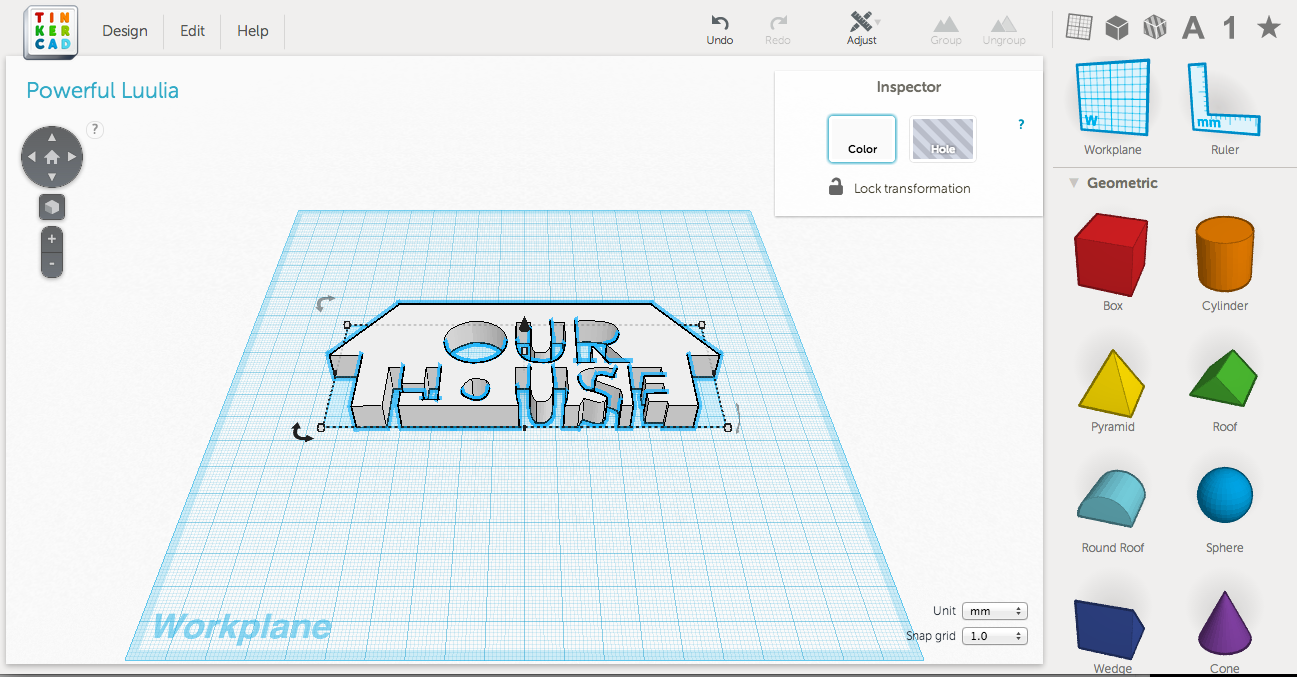This screenshot has height=677, width=1297.
Task: Select the Box shape from Geometric panel
Action: 1112,253
